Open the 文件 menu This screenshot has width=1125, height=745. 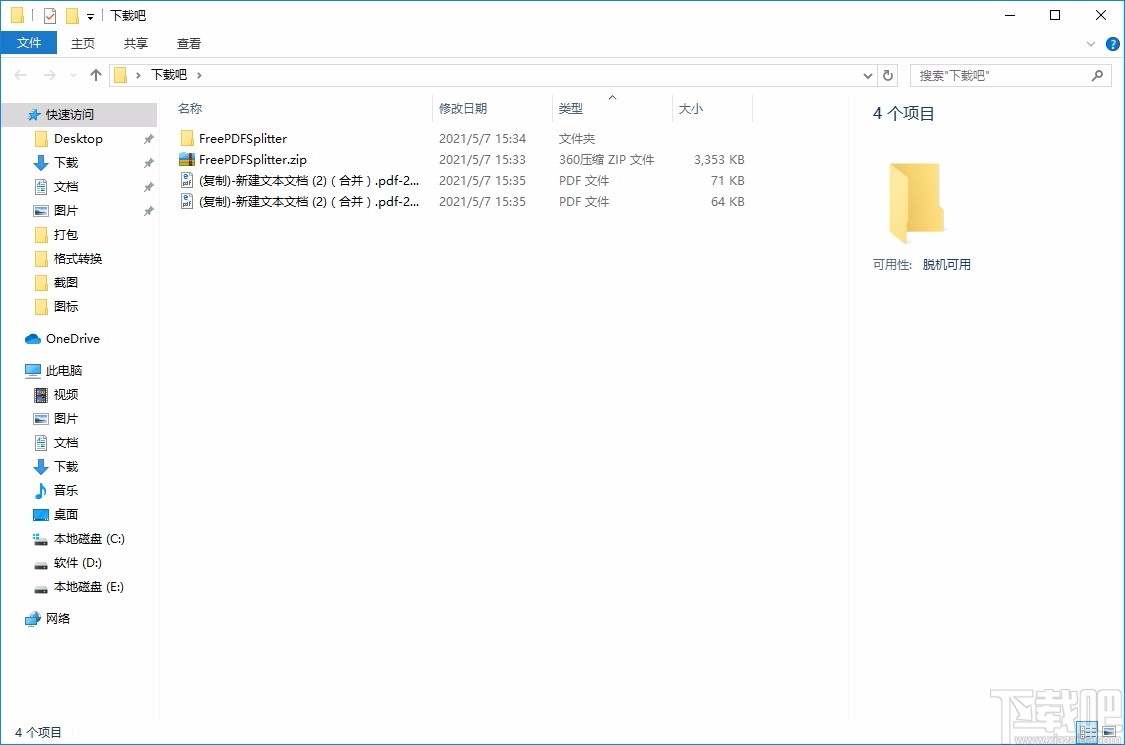click(29, 43)
